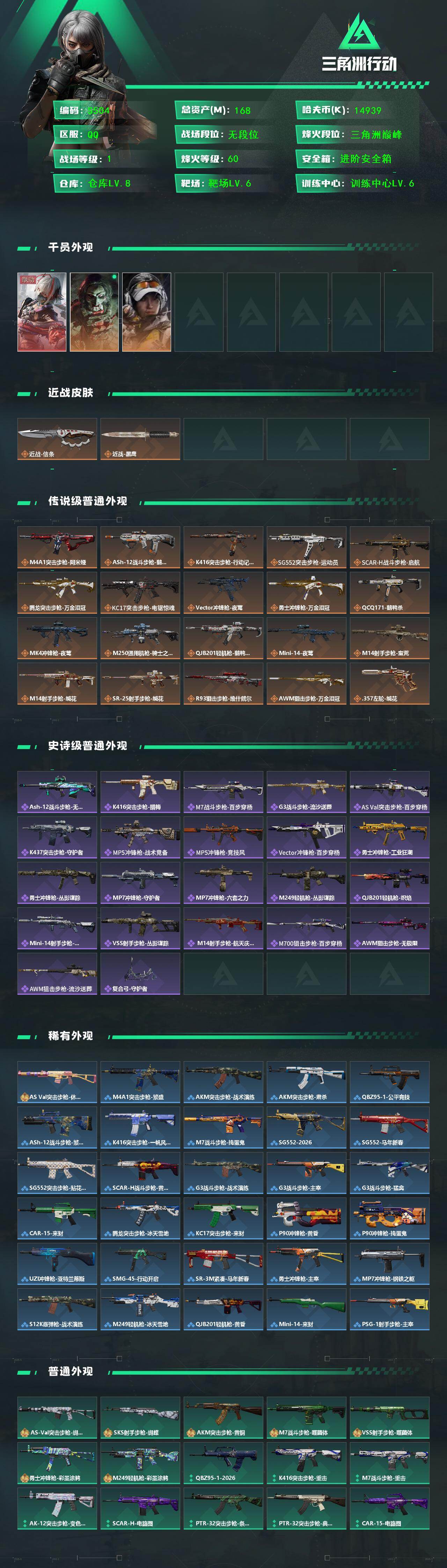Pick the Vector冲锋枪-夜莺 skin tile

223,592
